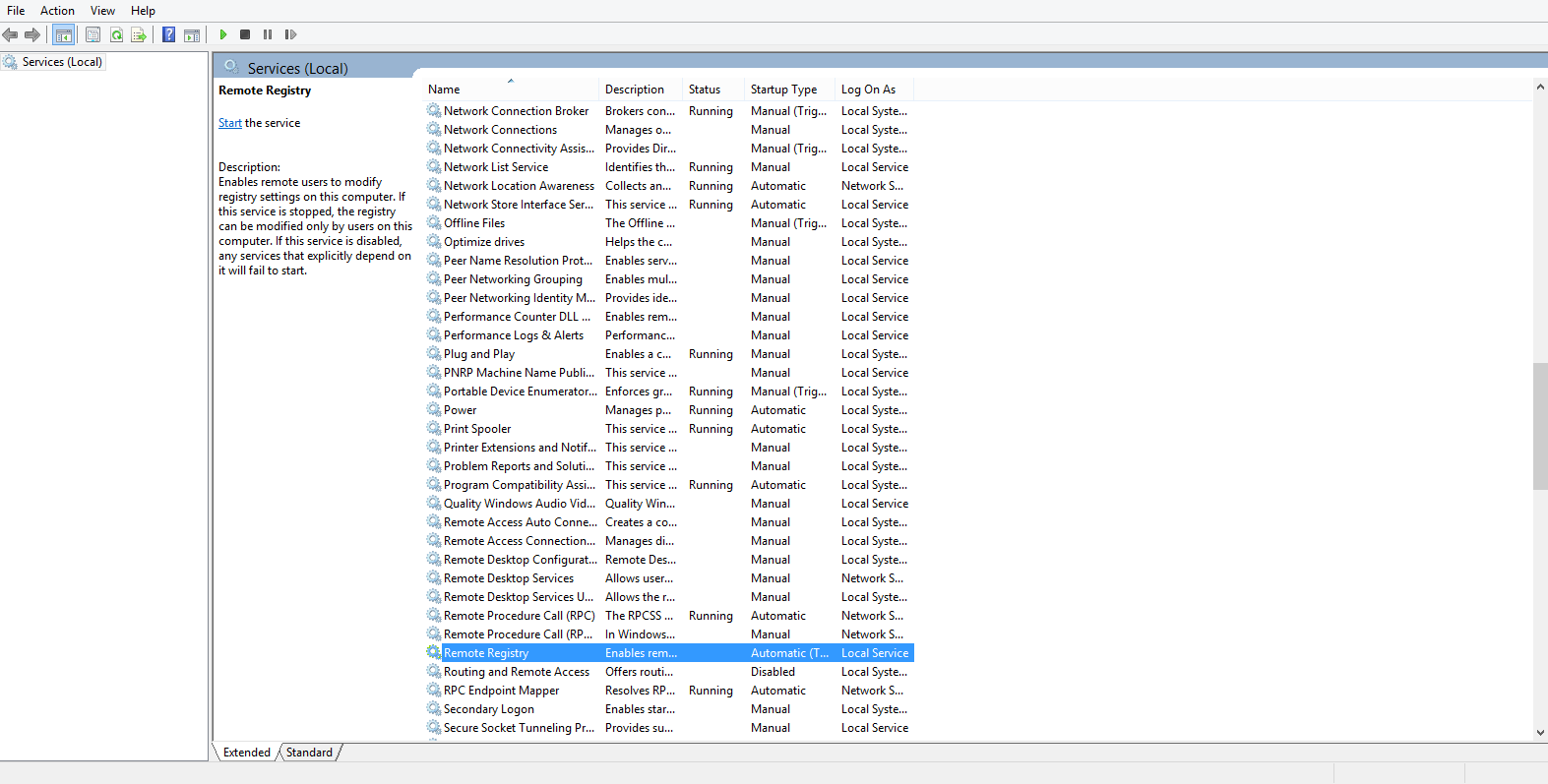This screenshot has width=1548, height=784.
Task: Click the Start the service link
Action: (229, 123)
